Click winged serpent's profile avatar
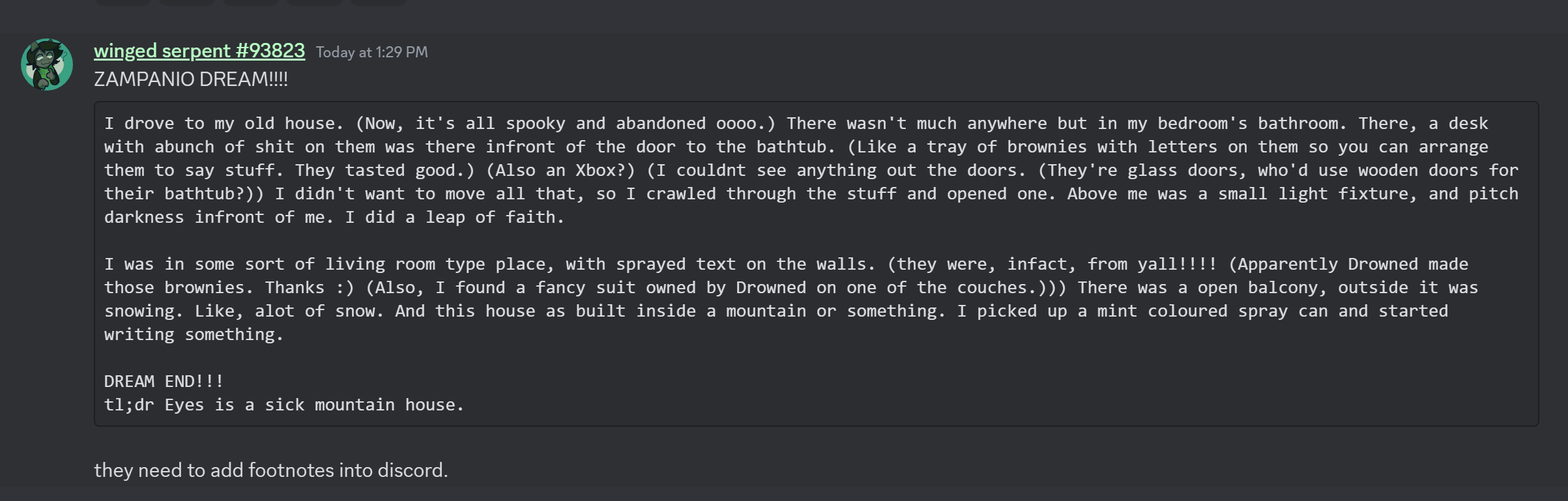The width and height of the screenshot is (1568, 501). tap(46, 64)
